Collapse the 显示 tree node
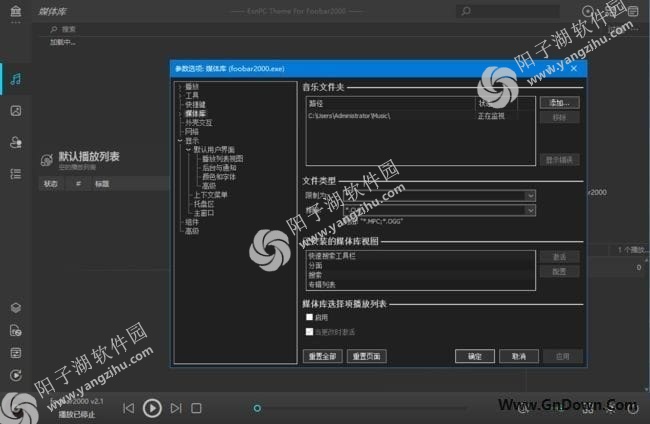650x424 pixels. [180, 141]
